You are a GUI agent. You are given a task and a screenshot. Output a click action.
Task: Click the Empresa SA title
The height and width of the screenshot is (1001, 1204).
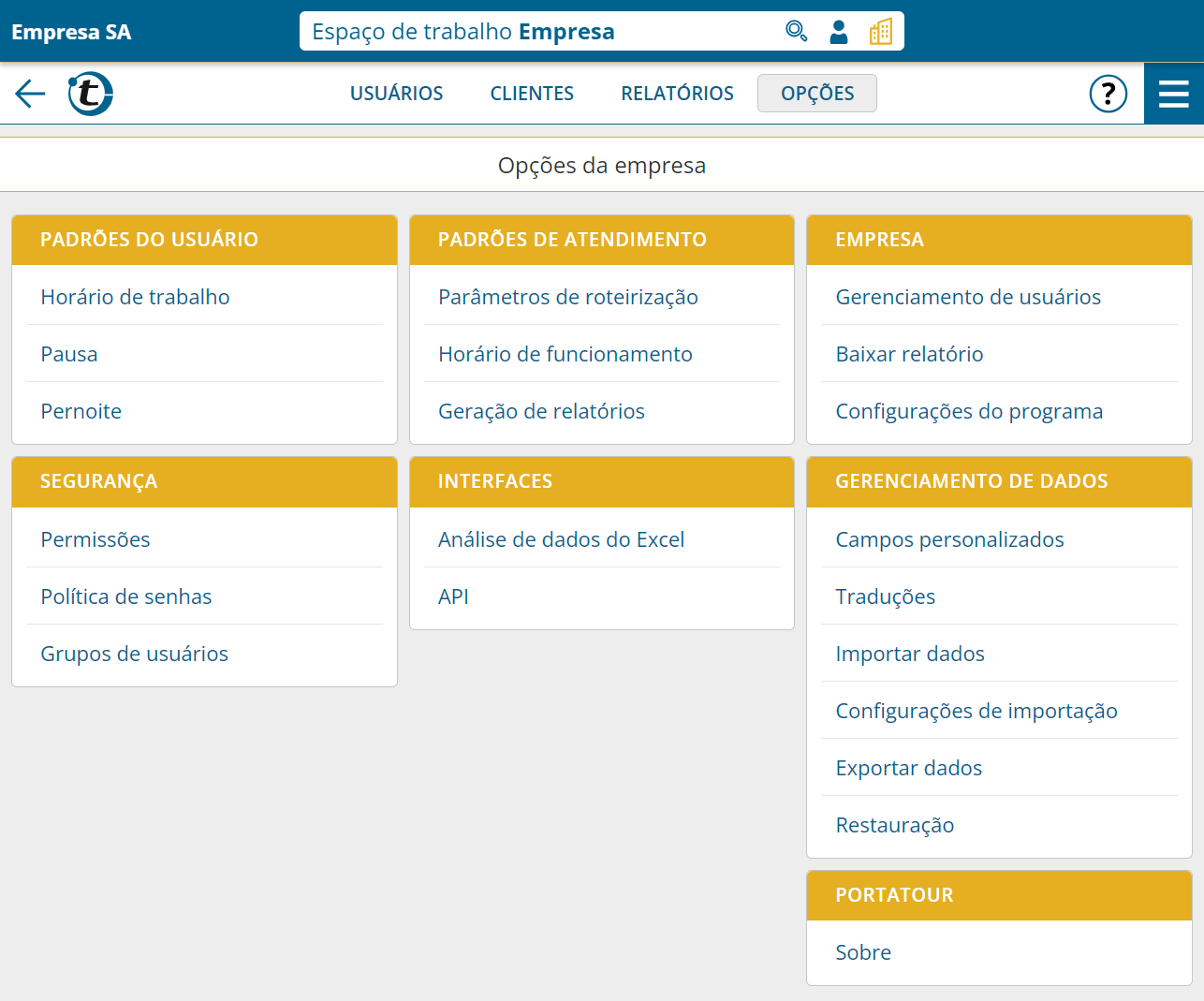pos(71,32)
